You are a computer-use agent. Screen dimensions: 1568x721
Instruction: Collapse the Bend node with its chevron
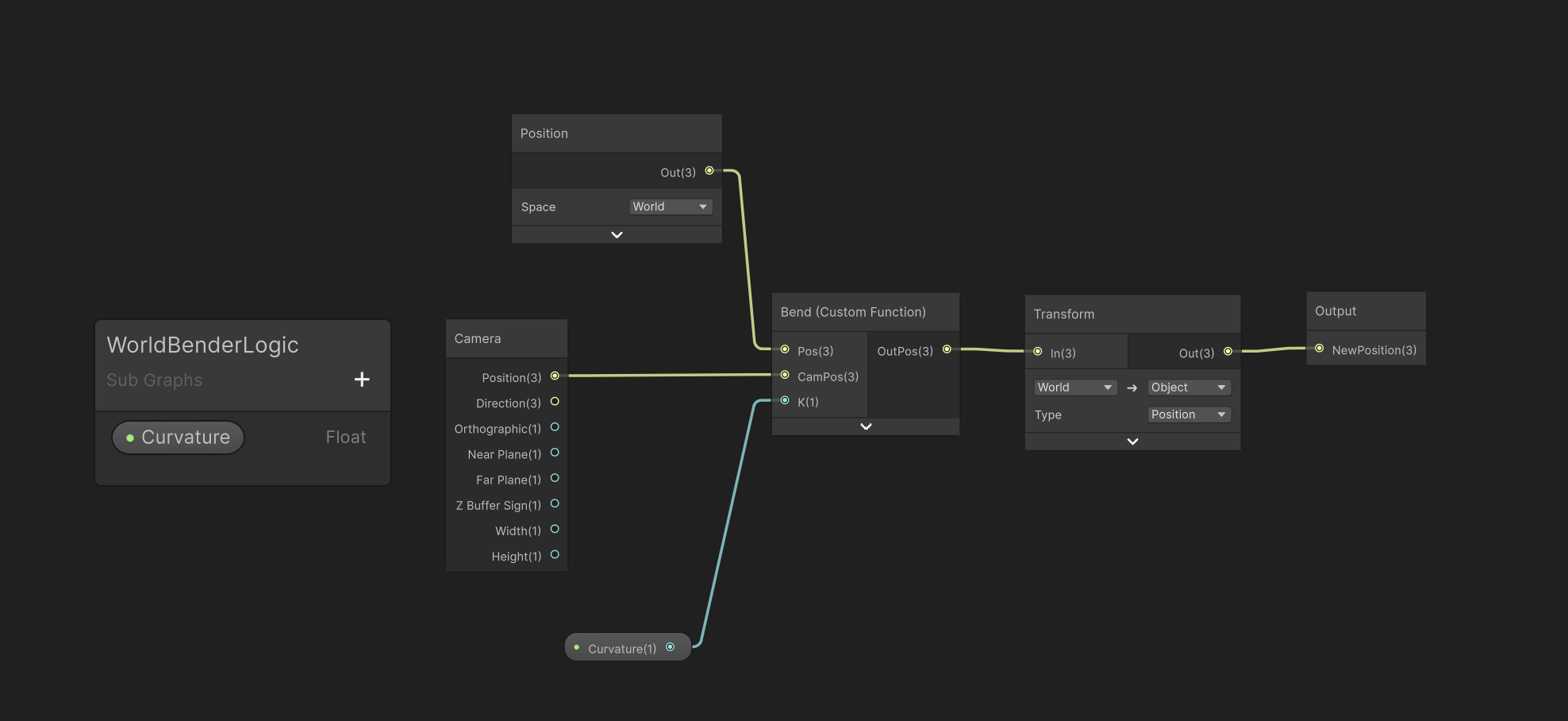865,426
